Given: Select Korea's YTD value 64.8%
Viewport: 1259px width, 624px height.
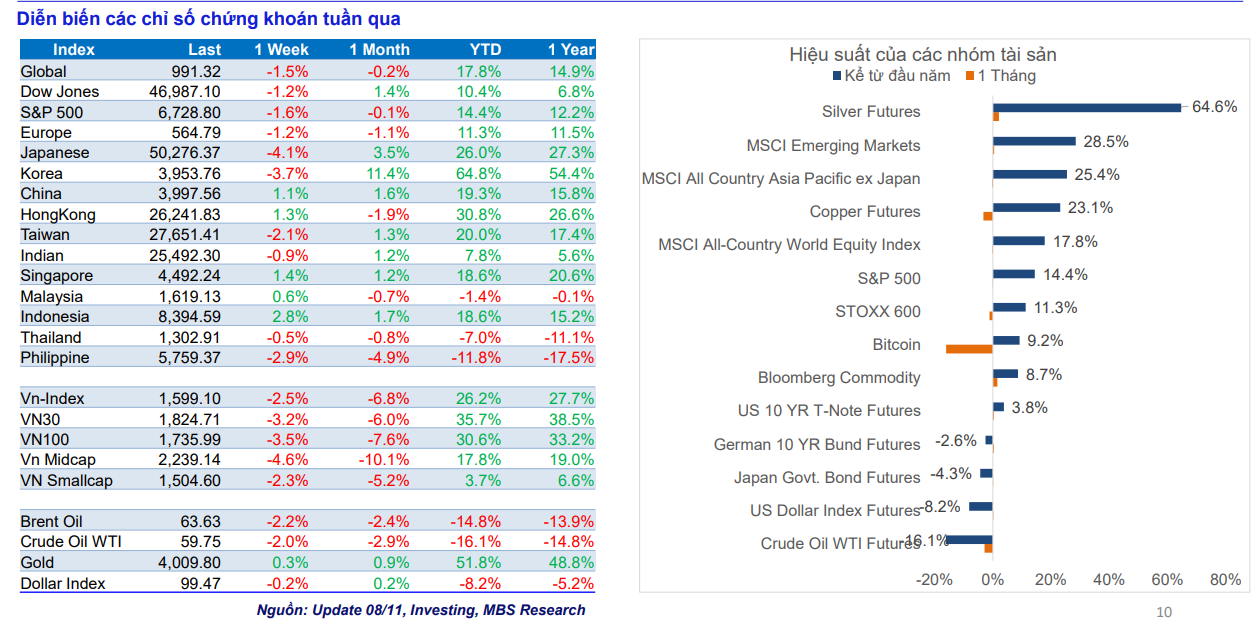Looking at the screenshot, I should tap(478, 174).
